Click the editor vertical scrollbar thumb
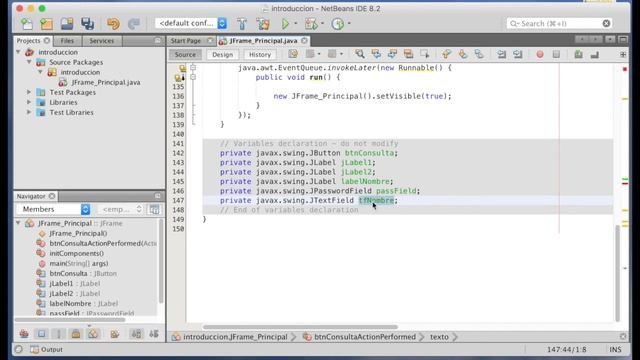 (618, 273)
